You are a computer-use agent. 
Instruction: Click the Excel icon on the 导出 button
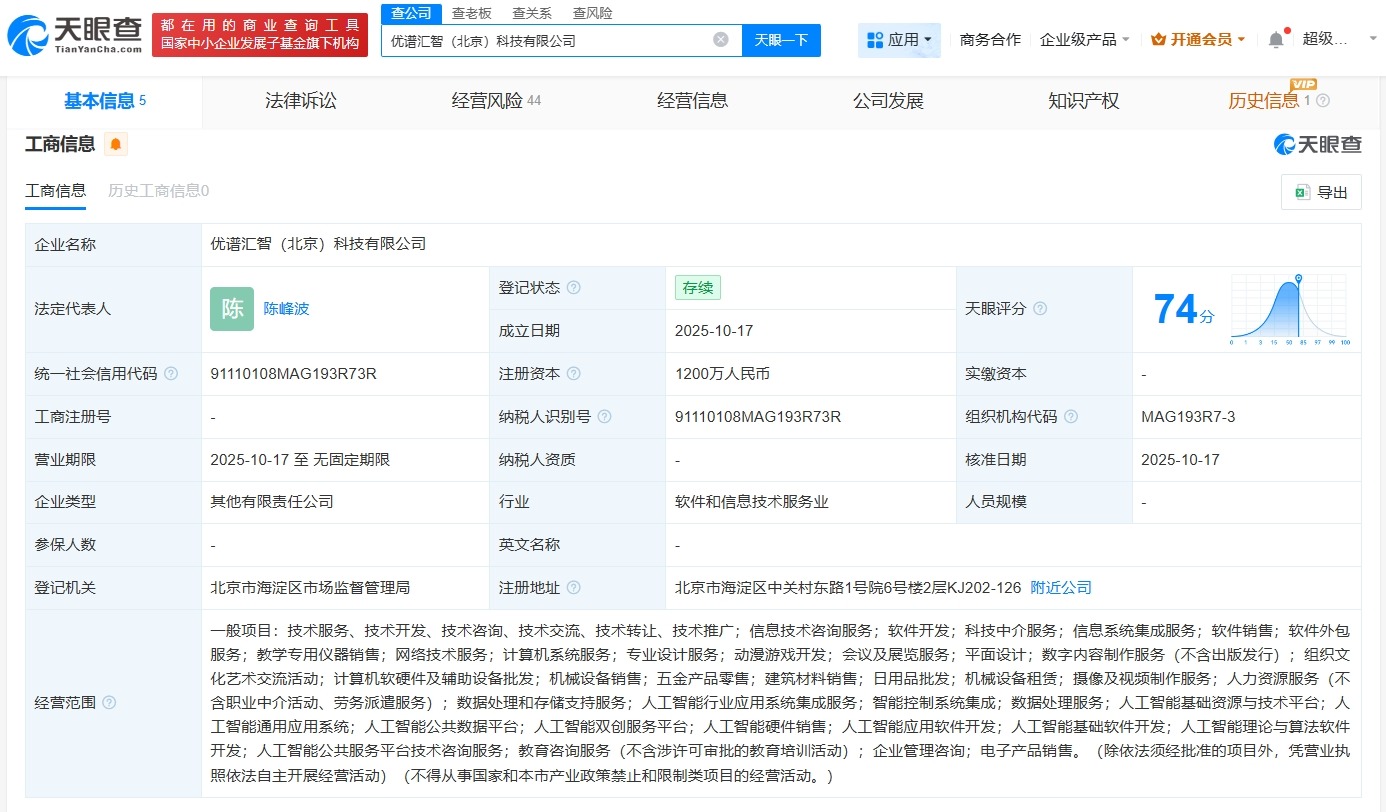click(1303, 192)
